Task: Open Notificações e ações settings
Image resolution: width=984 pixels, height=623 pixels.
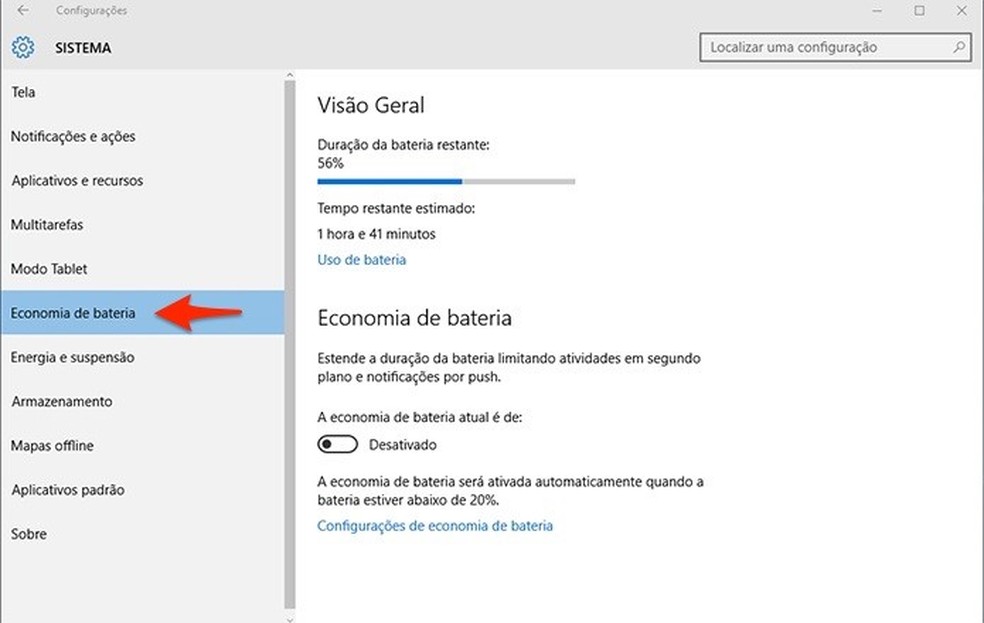Action: (73, 136)
